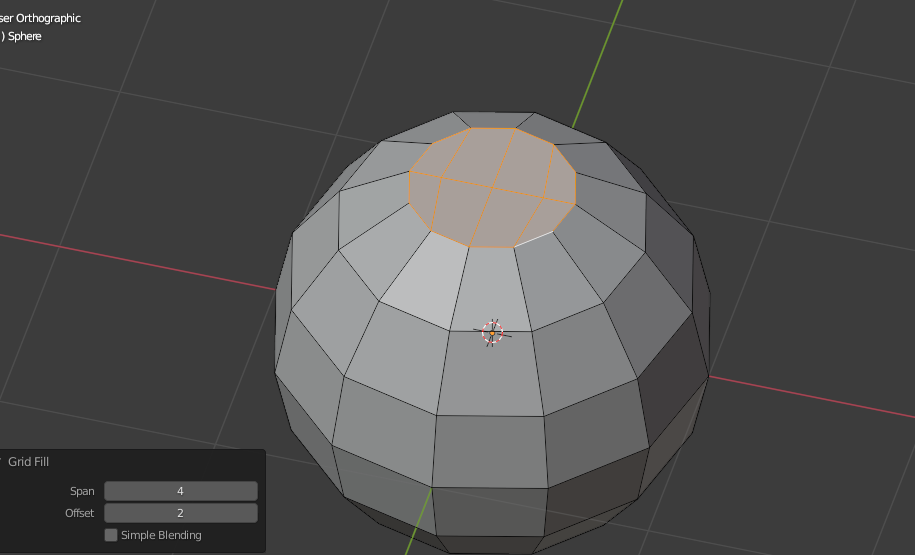Click the Offset value field showing 2
Viewport: 915px width, 555px height.
(x=181, y=513)
